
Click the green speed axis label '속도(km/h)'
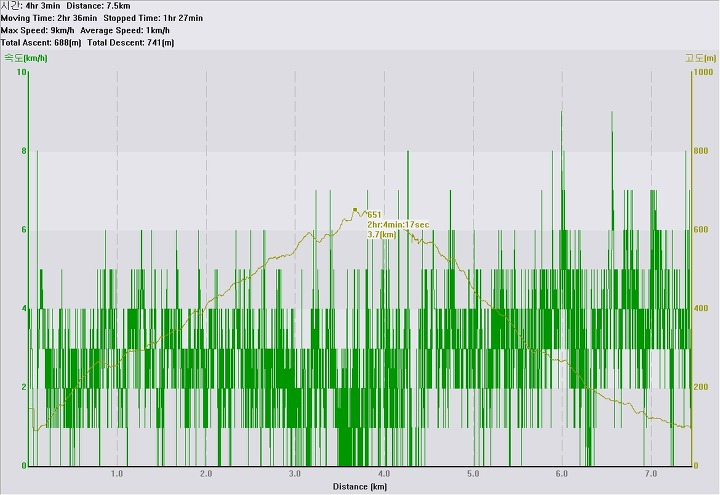tap(26, 58)
